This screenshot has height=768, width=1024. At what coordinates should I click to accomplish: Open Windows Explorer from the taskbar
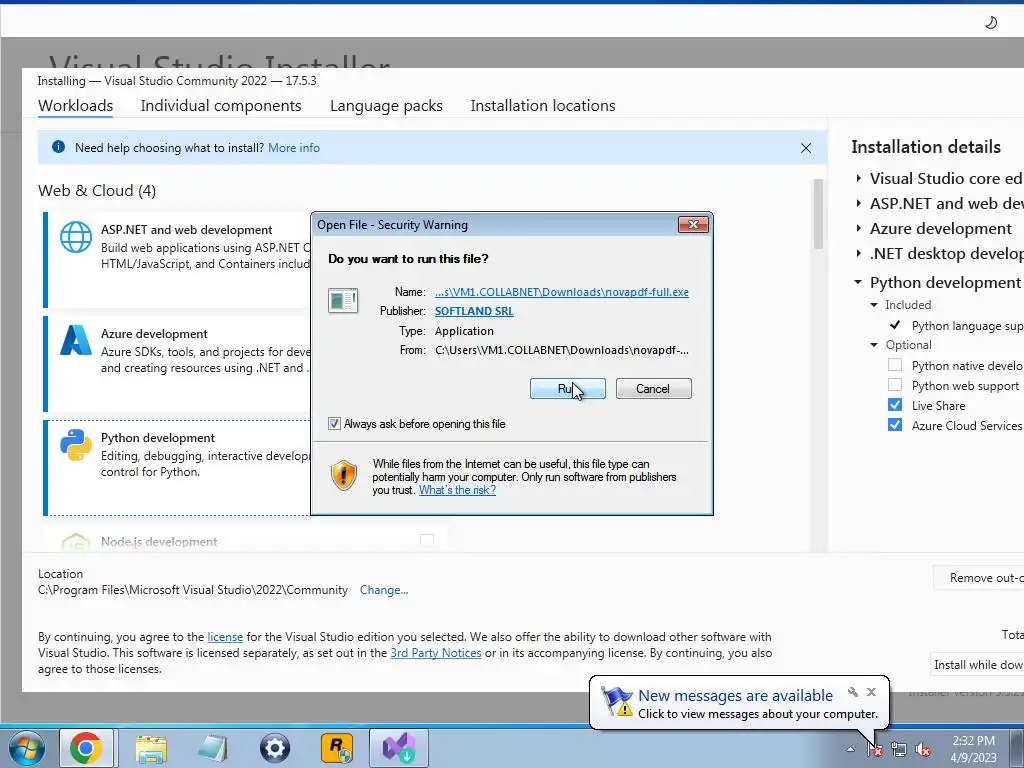point(151,748)
